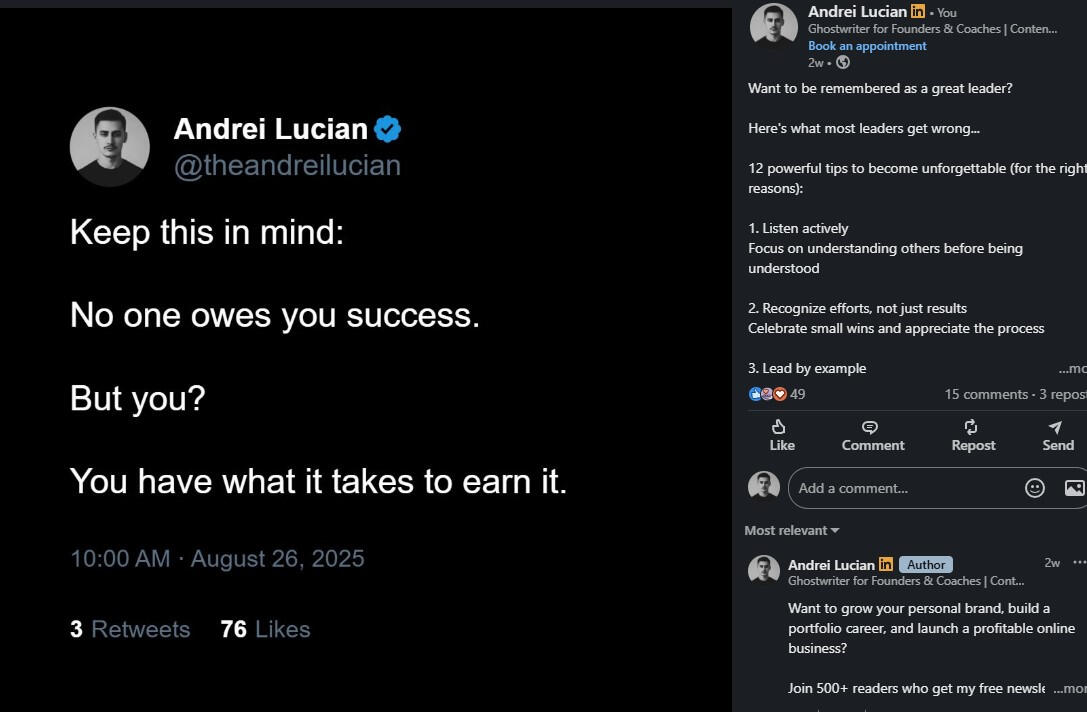Click the blue verified badge on tweet
Viewport: 1087px width, 712px height.
[x=387, y=129]
